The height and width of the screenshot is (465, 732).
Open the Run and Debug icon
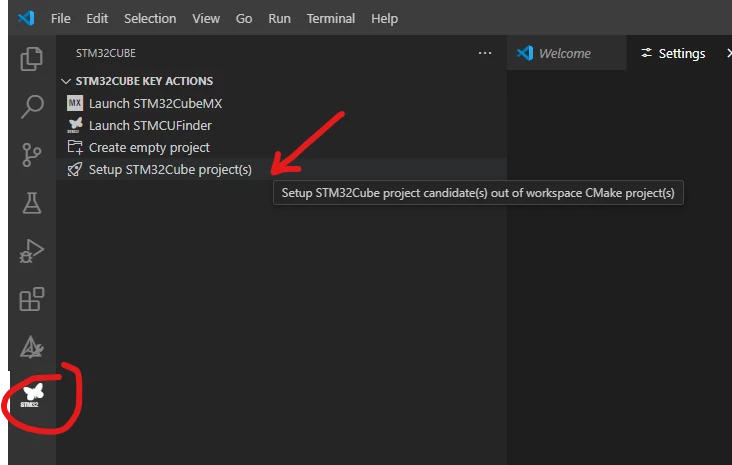point(32,251)
